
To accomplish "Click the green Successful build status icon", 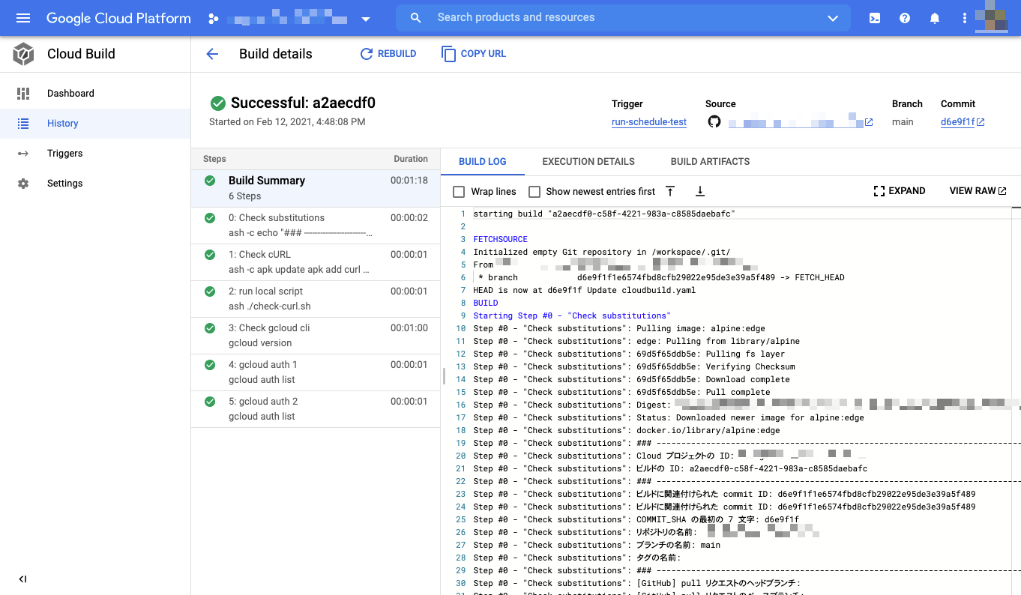I will (x=218, y=103).
